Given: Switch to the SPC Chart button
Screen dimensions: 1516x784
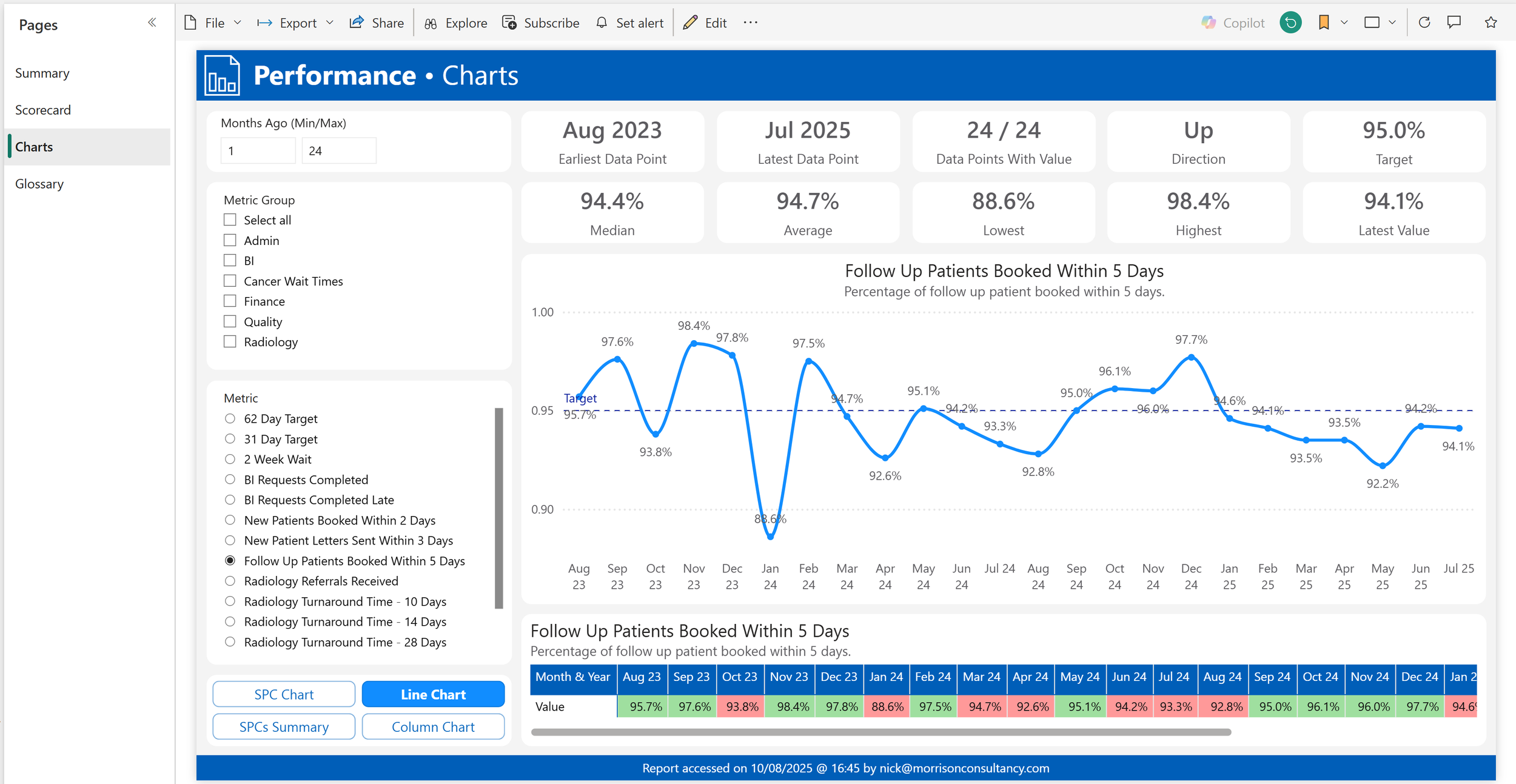Looking at the screenshot, I should pos(284,694).
